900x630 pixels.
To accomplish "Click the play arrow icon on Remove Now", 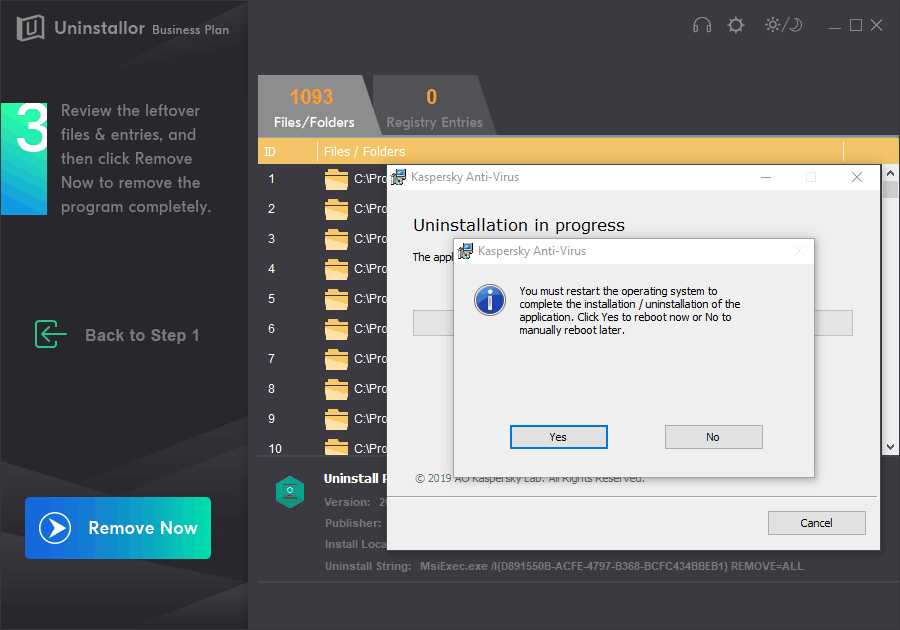I will (x=55, y=527).
